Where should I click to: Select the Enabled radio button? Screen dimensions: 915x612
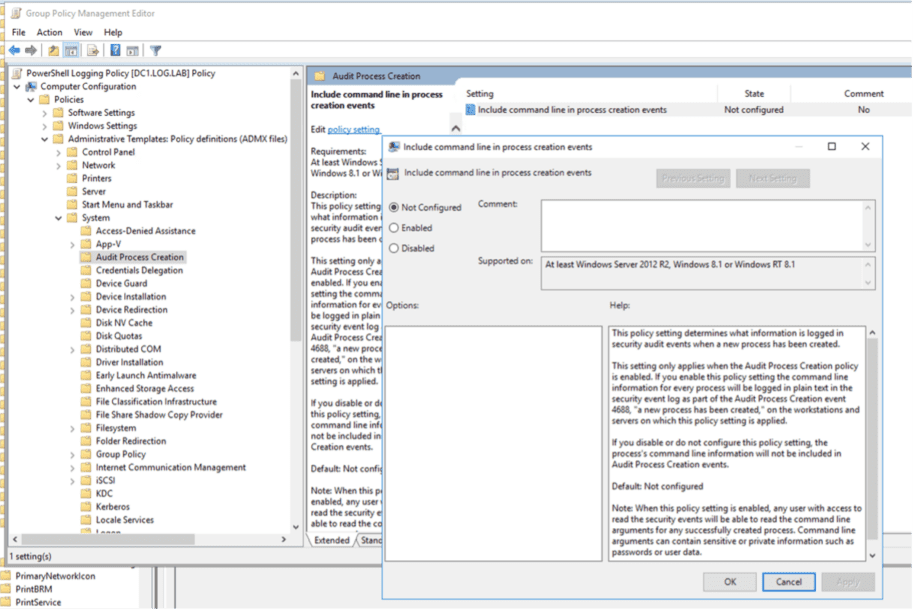pos(393,228)
